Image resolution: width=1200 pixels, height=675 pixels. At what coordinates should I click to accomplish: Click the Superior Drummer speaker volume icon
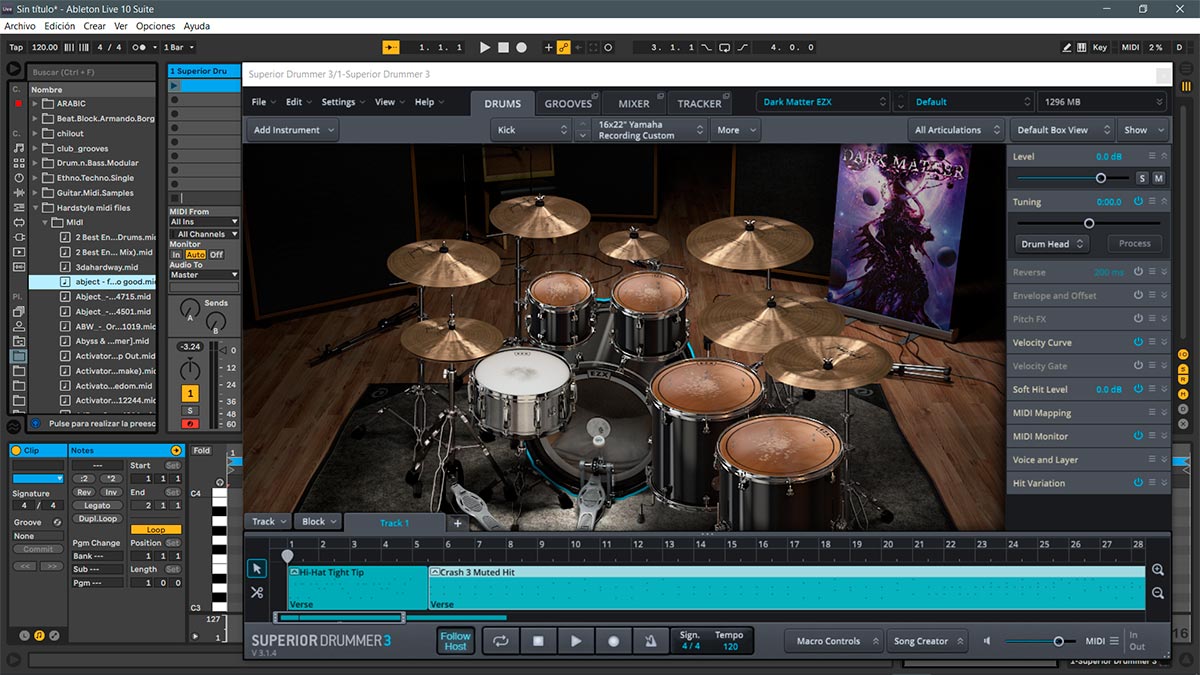(988, 641)
